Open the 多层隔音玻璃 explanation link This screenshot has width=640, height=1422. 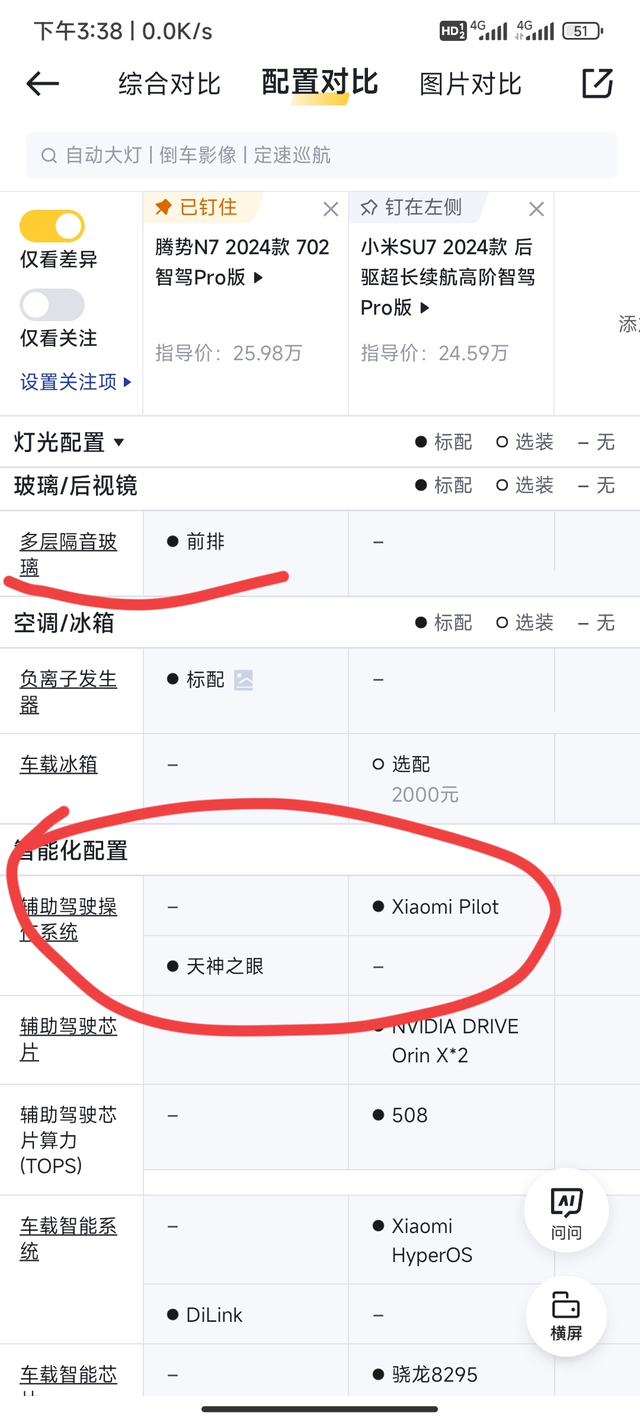point(68,554)
